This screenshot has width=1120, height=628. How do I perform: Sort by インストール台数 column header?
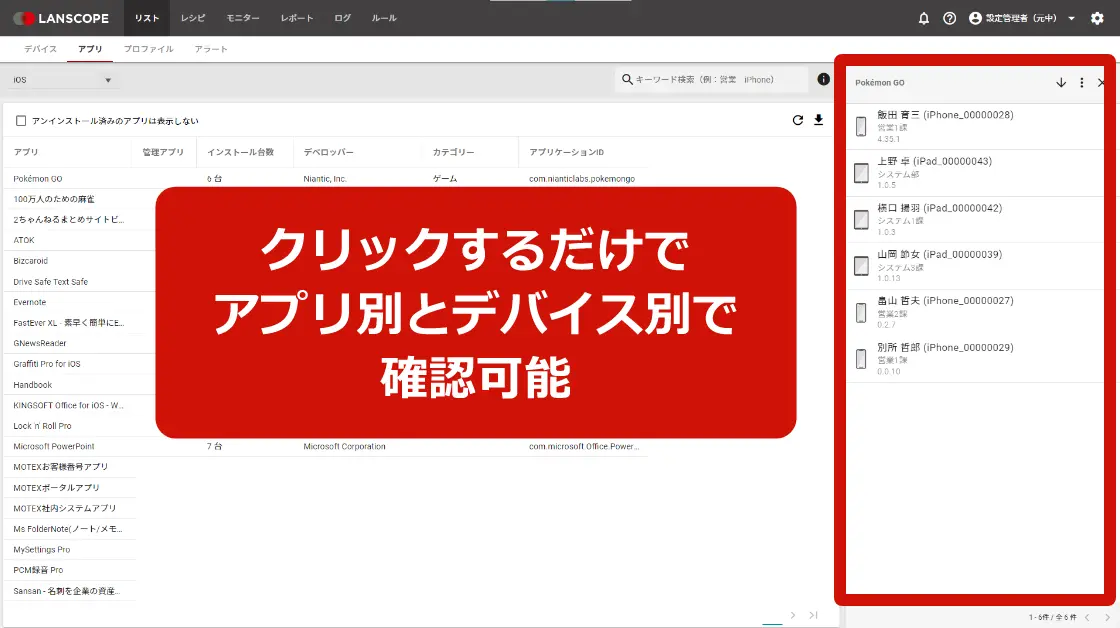(x=241, y=152)
